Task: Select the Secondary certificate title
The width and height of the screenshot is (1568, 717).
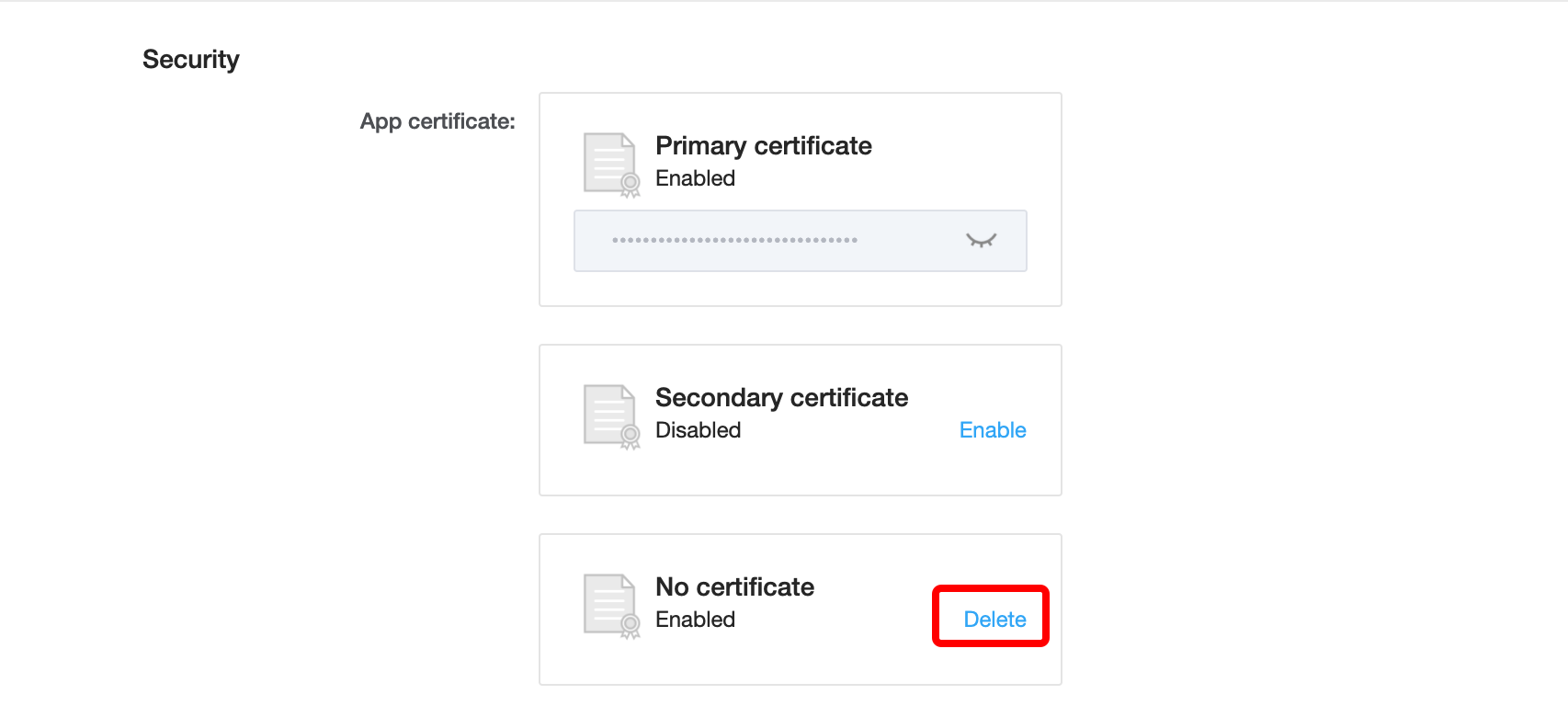Action: click(x=781, y=398)
